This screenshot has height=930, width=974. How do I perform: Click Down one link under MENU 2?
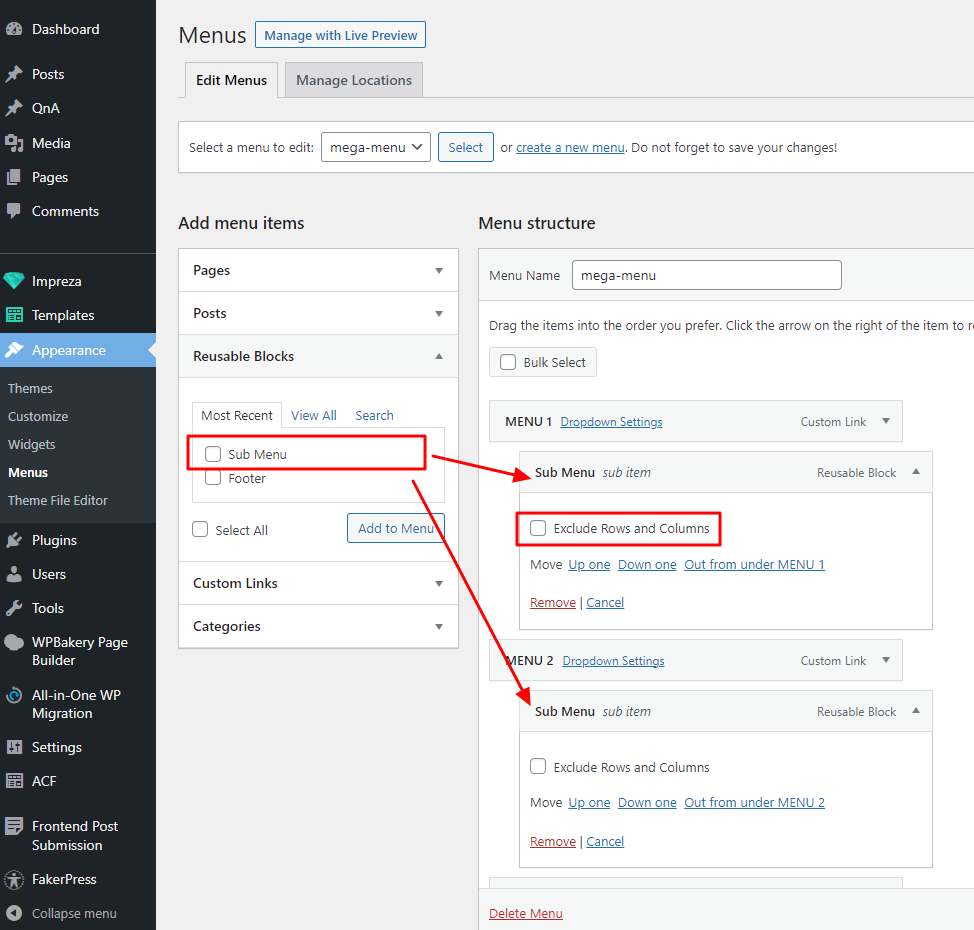pos(647,803)
